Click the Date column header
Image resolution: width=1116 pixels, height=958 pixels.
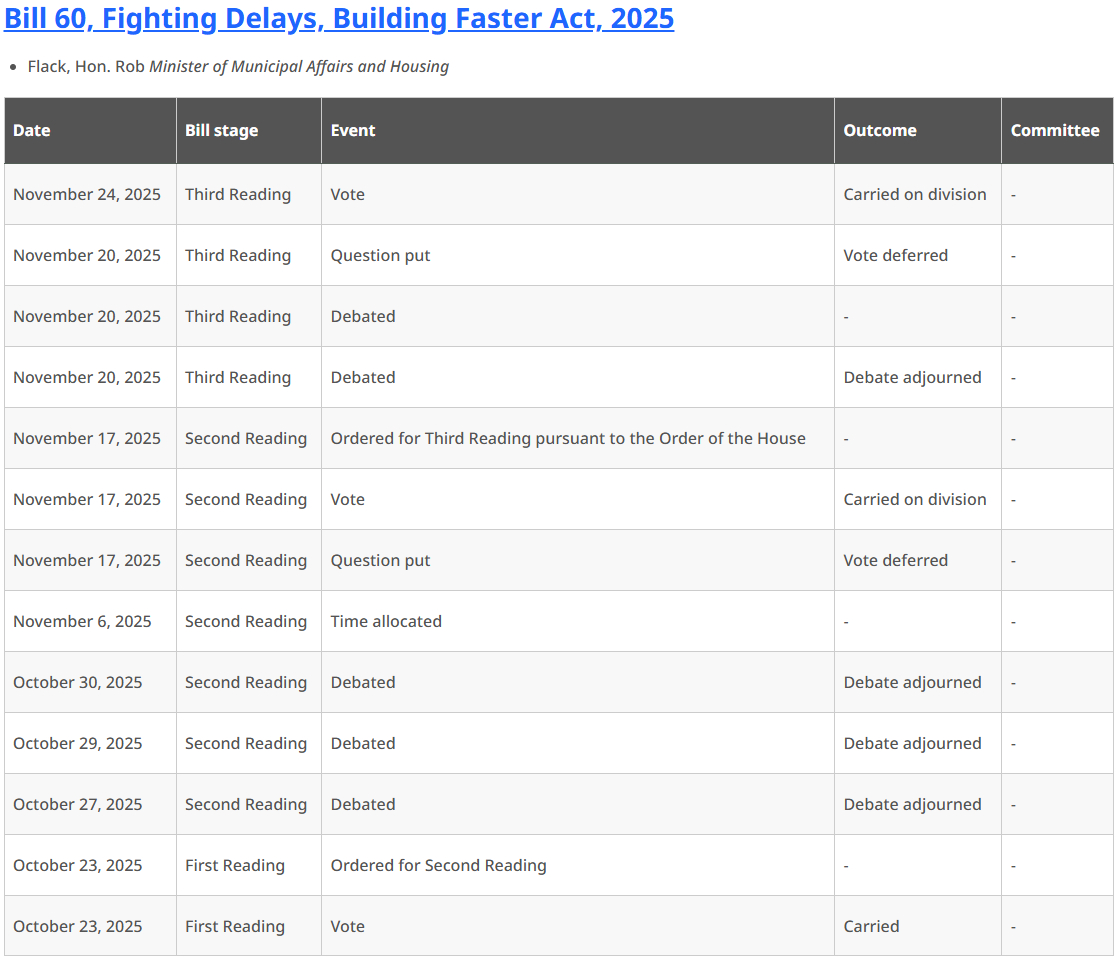tap(32, 130)
